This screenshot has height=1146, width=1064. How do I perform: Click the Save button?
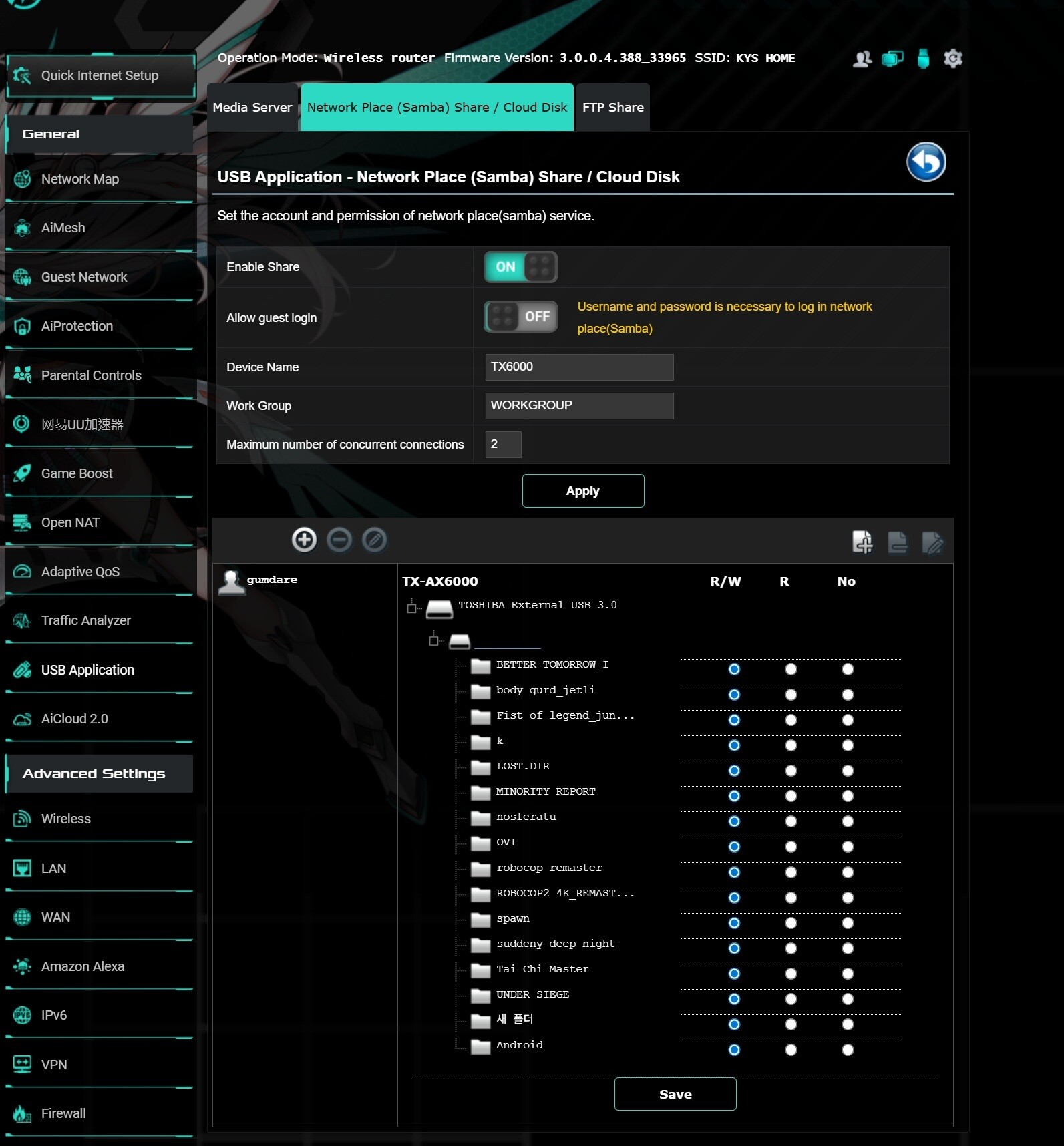675,1094
